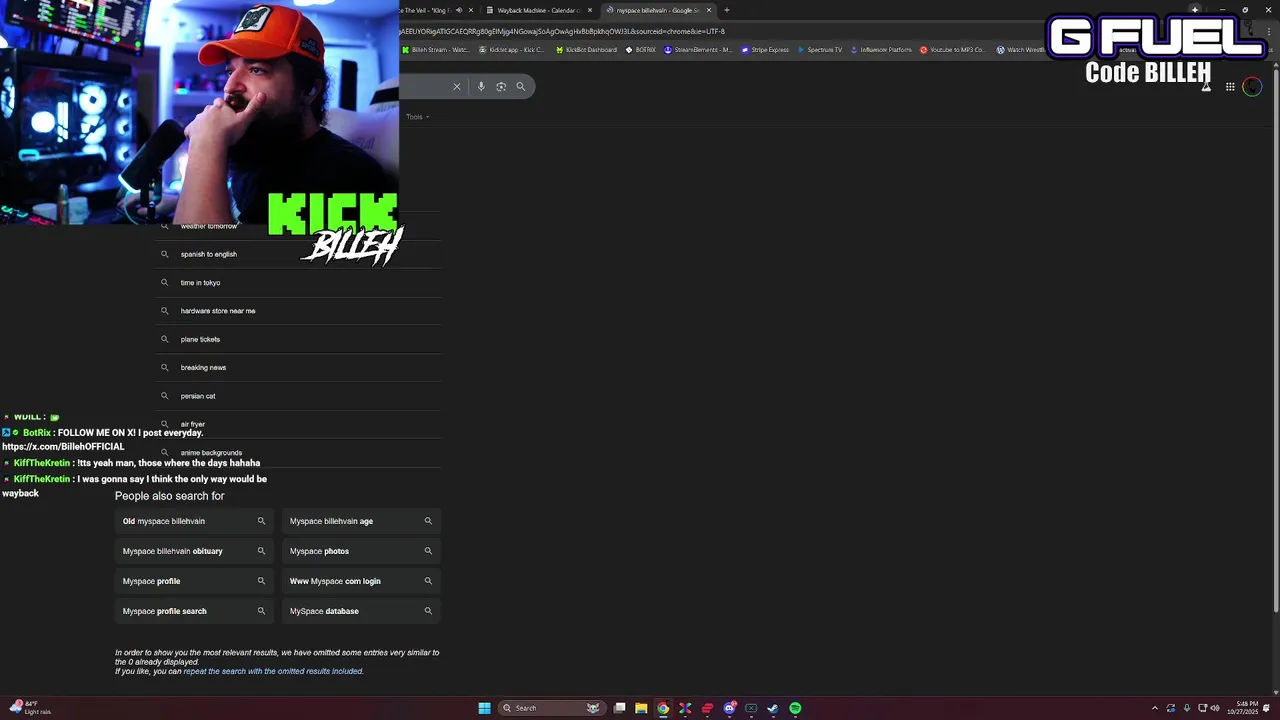Image resolution: width=1280 pixels, height=720 pixels.
Task: Open Search Labs flask icon
Action: (1206, 87)
